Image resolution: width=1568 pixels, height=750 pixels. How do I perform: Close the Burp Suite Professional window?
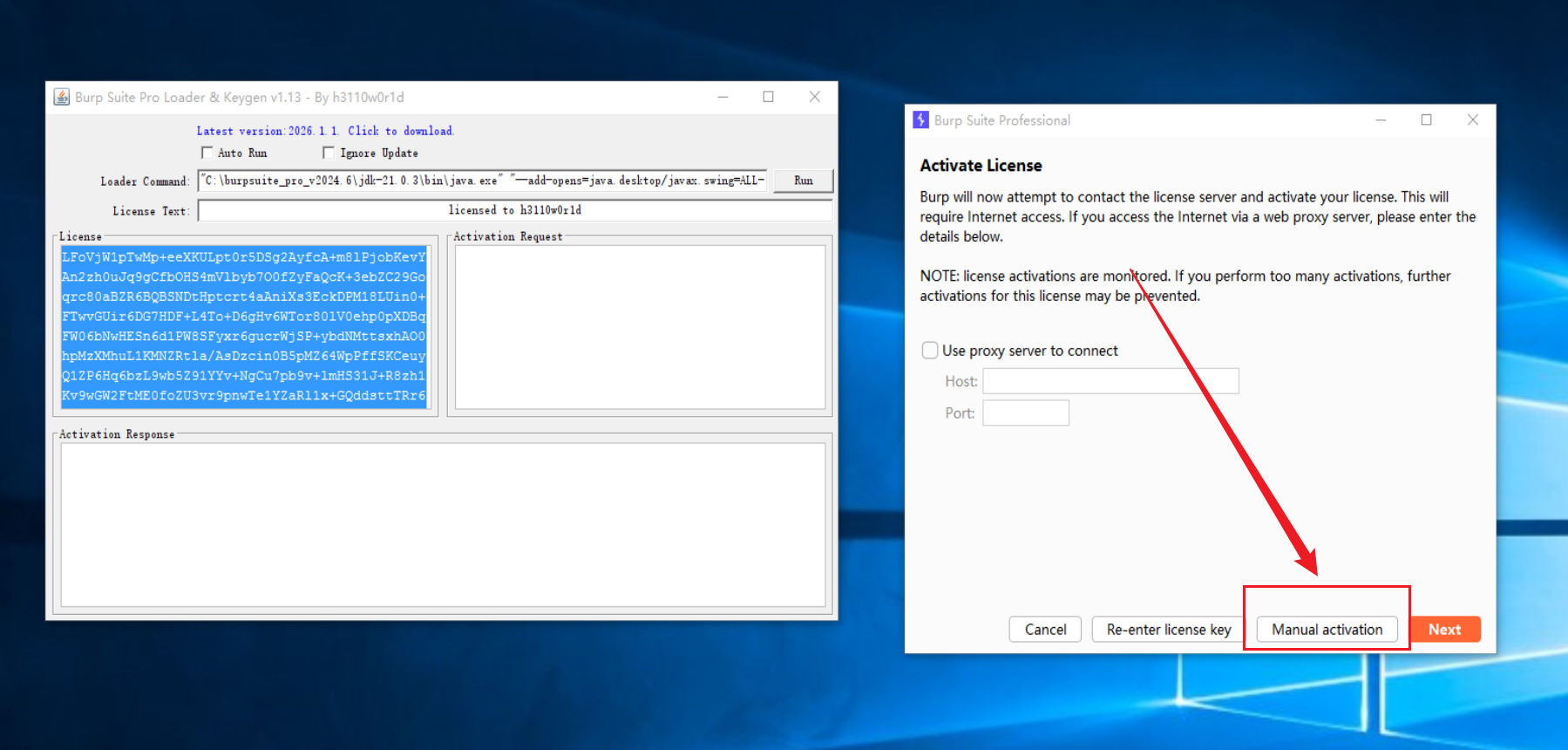click(1472, 119)
